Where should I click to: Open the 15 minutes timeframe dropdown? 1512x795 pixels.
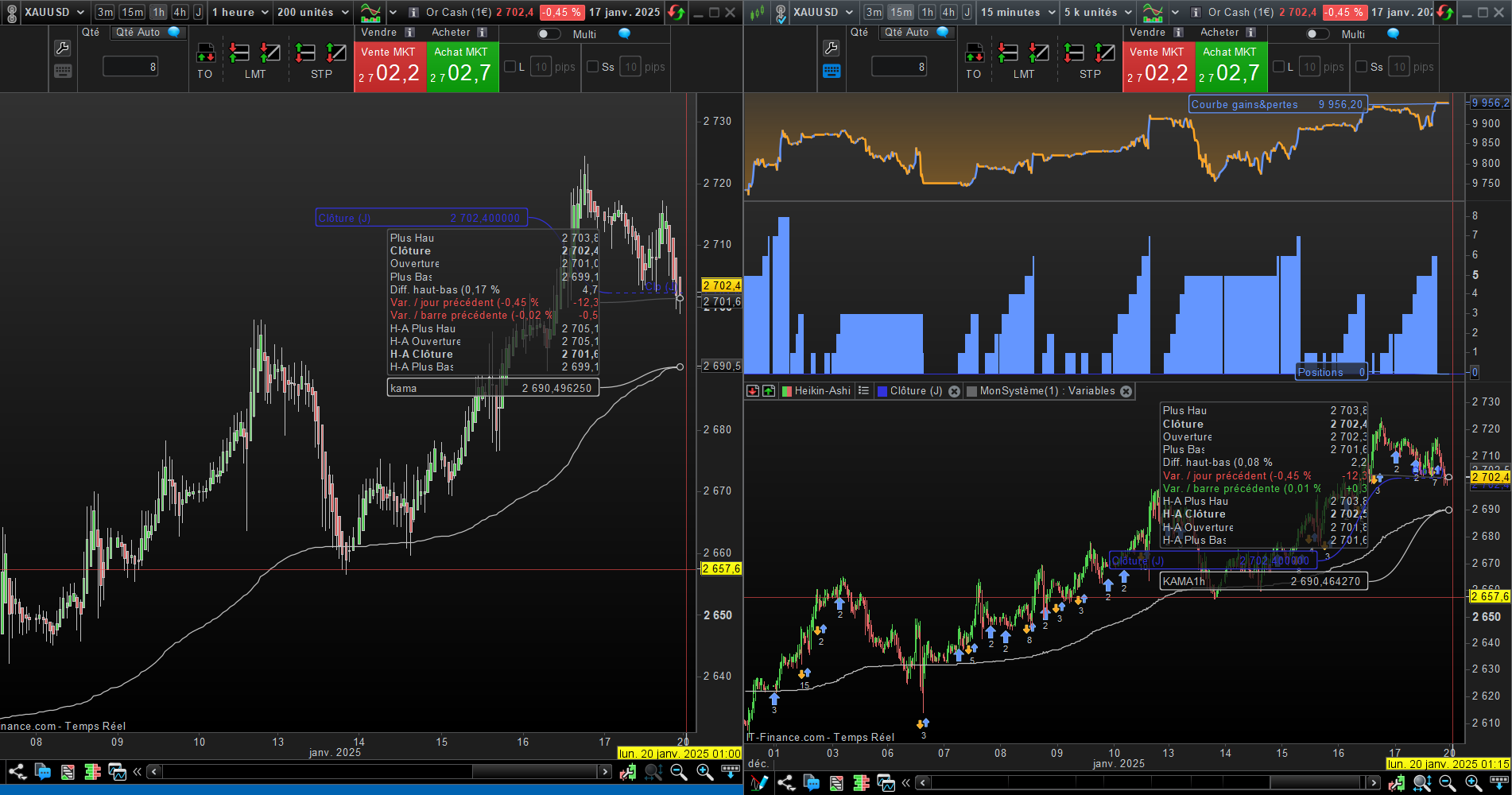1018,13
